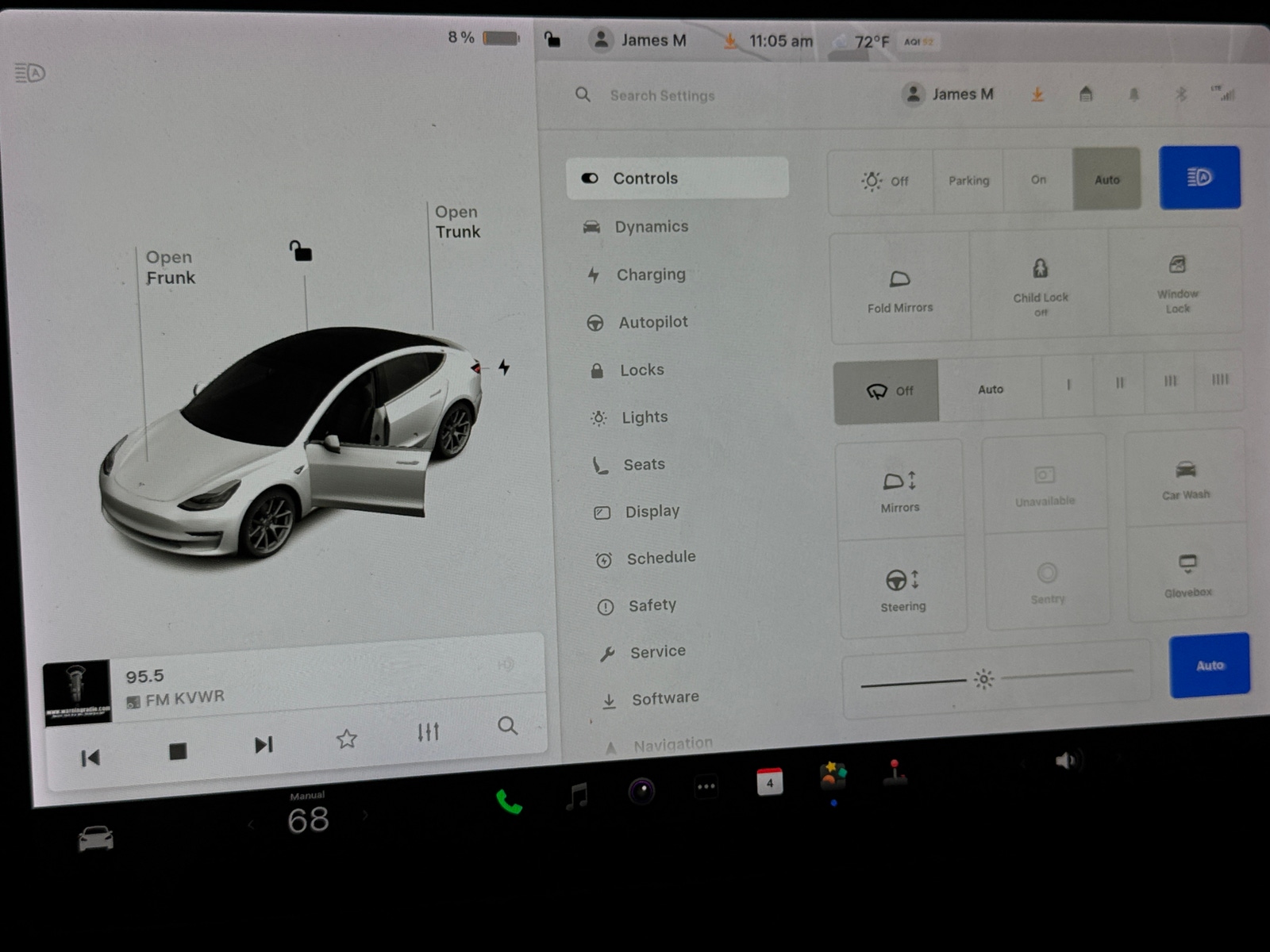Open the Steering wheel adjustment control

pos(902,587)
